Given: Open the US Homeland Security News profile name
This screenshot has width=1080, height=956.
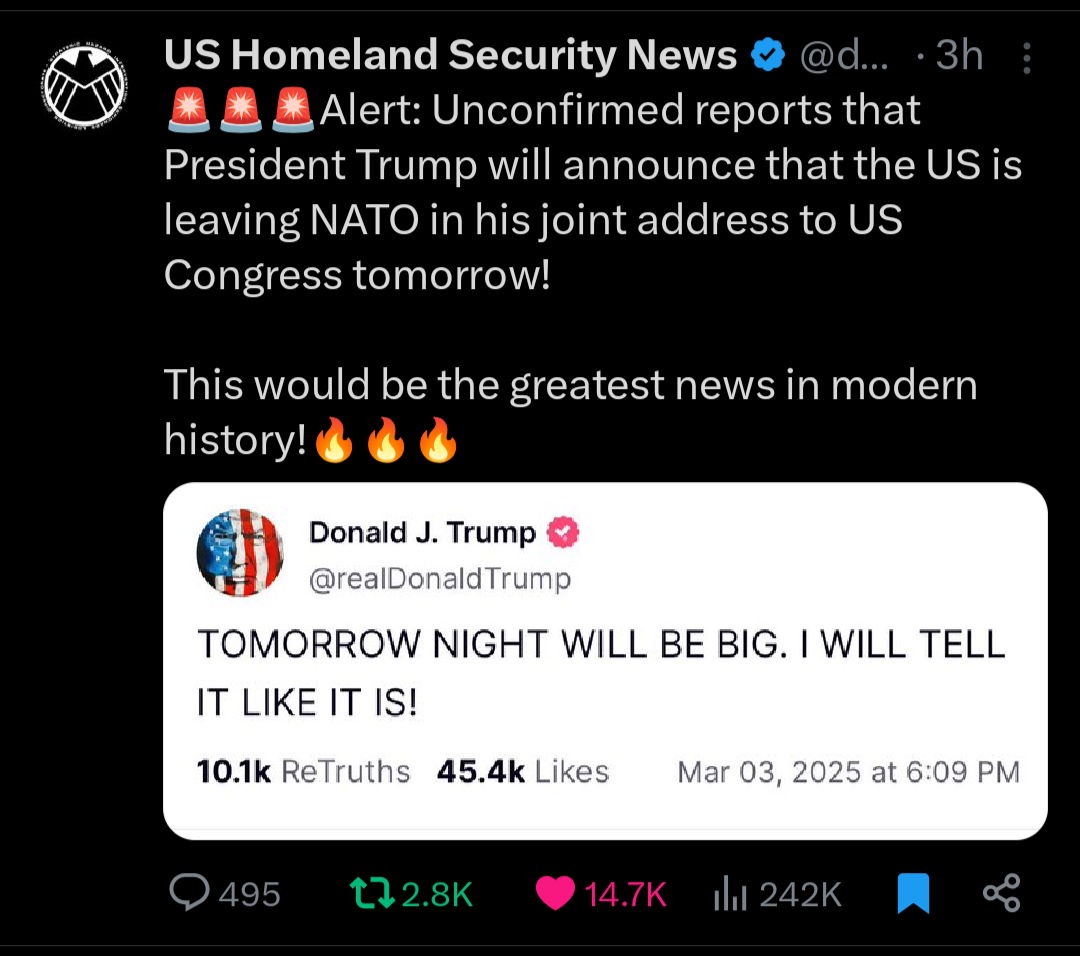Looking at the screenshot, I should click(450, 57).
